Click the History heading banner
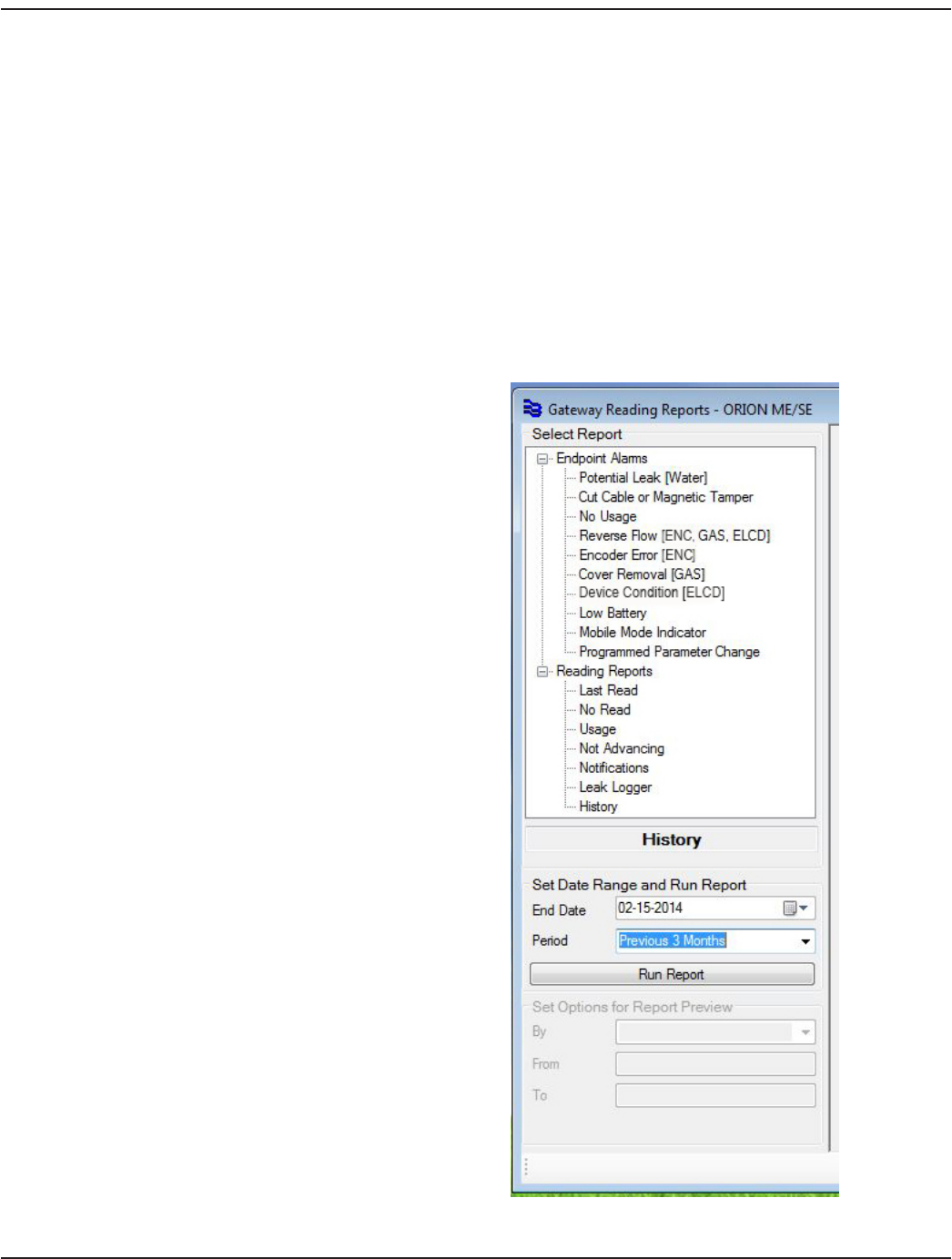The image size is (952, 1259). (x=672, y=839)
